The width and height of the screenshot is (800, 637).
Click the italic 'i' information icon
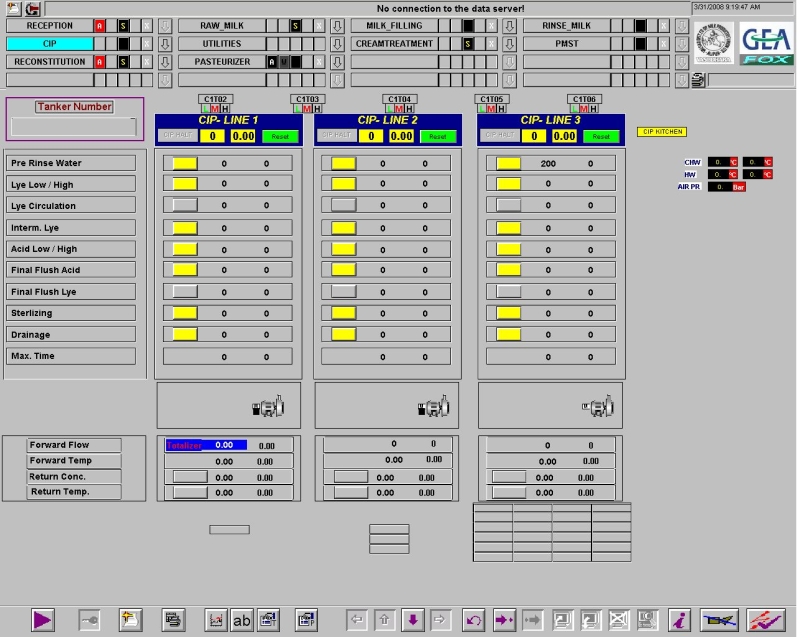point(679,620)
